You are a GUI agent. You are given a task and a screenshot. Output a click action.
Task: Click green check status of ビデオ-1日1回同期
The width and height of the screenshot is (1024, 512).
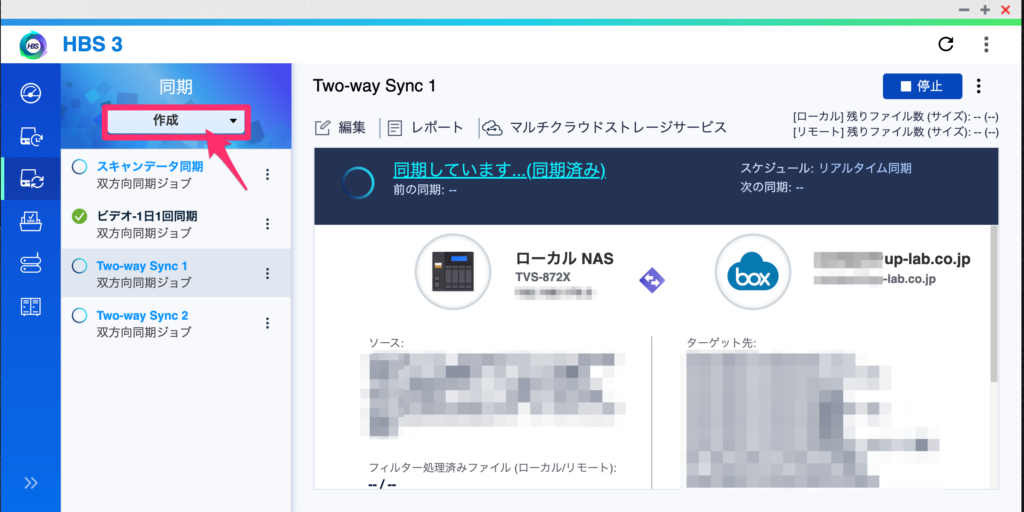coord(79,216)
